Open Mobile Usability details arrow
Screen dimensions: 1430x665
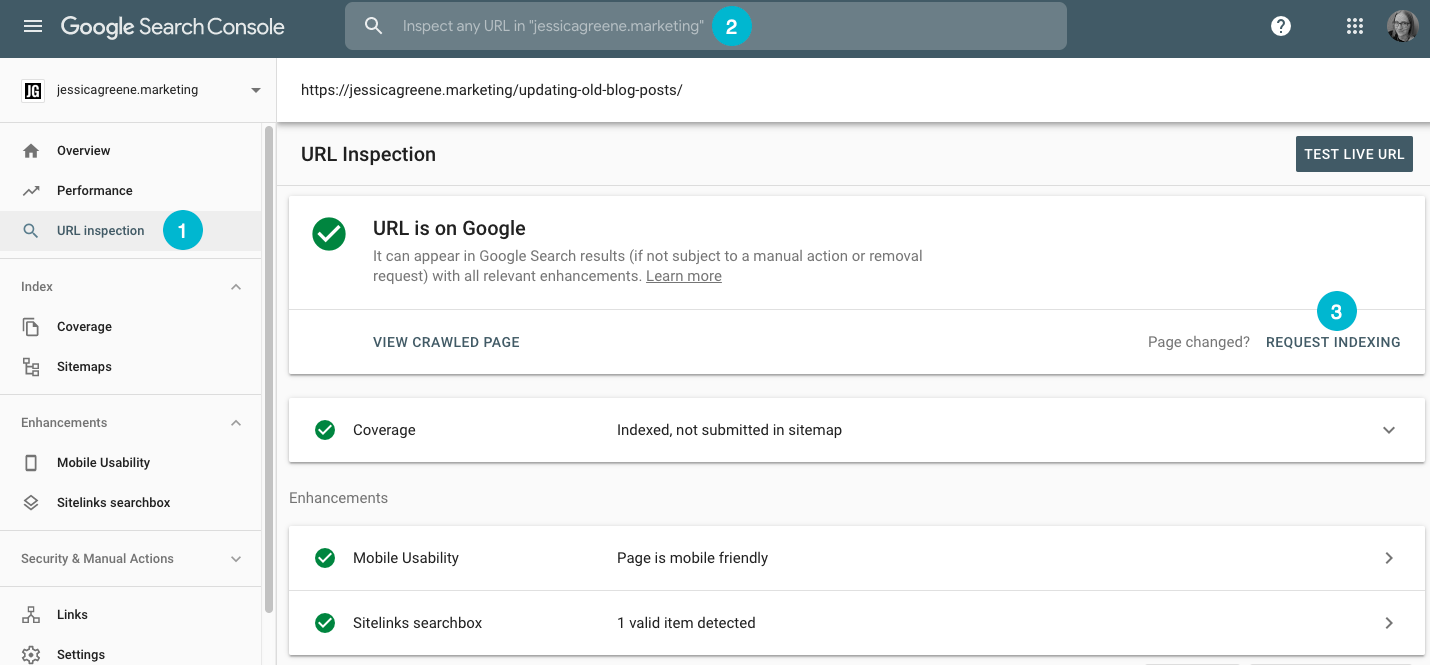pos(1389,558)
